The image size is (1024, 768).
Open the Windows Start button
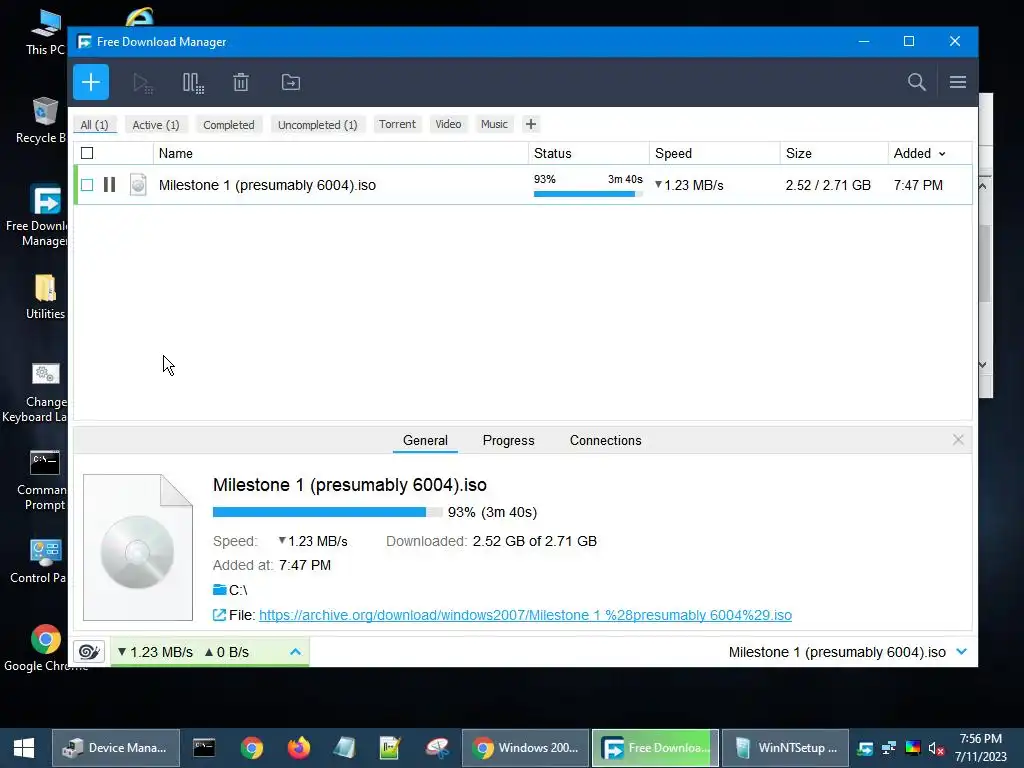click(24, 748)
